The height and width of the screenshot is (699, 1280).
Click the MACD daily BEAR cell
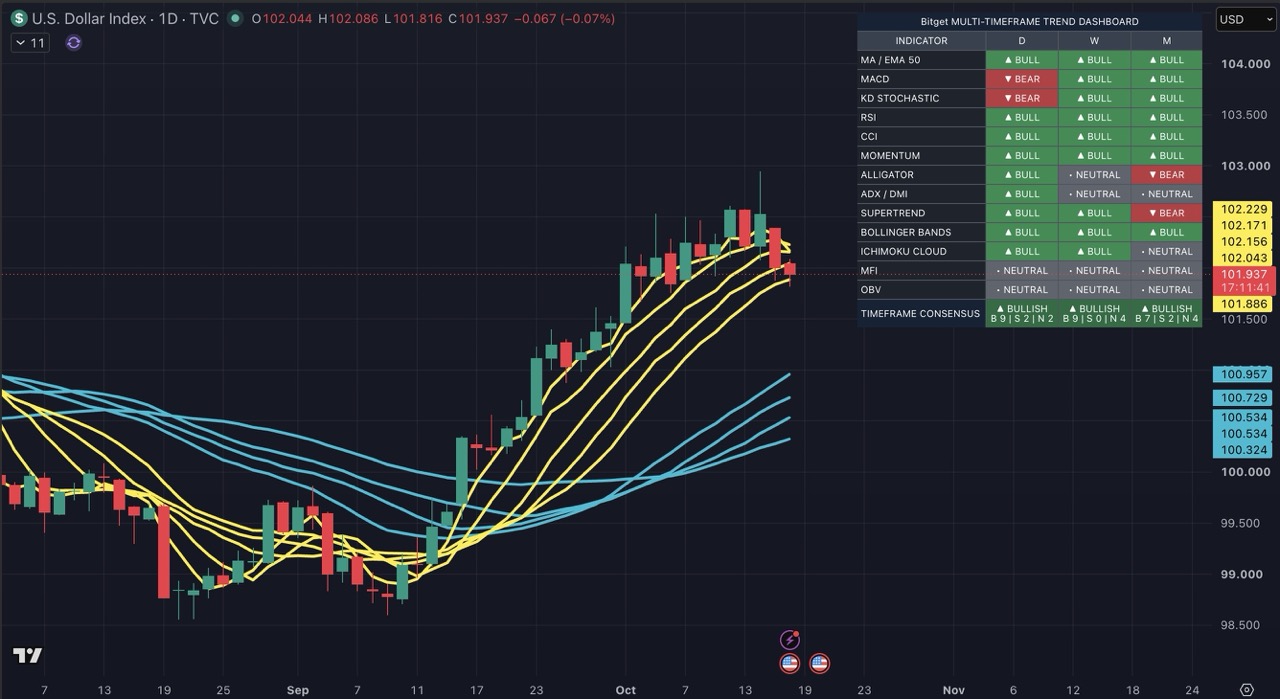(x=1022, y=79)
